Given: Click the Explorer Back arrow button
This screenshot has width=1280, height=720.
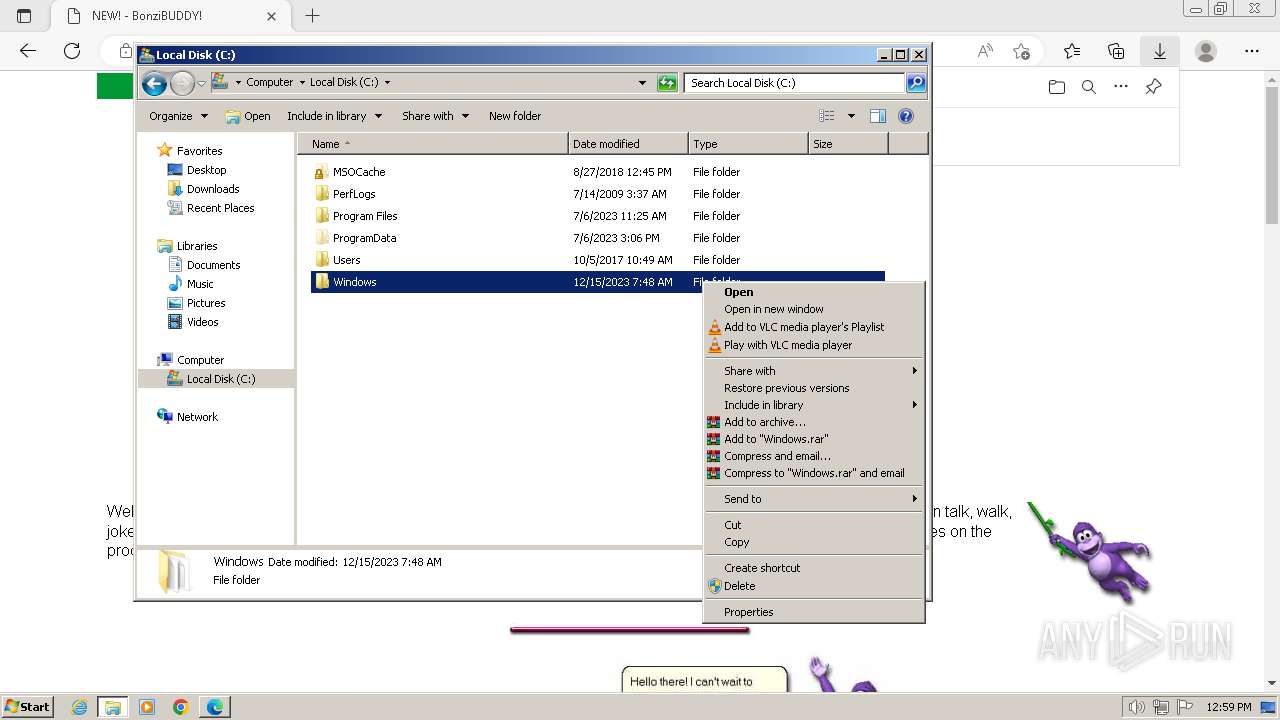Looking at the screenshot, I should click(x=154, y=83).
